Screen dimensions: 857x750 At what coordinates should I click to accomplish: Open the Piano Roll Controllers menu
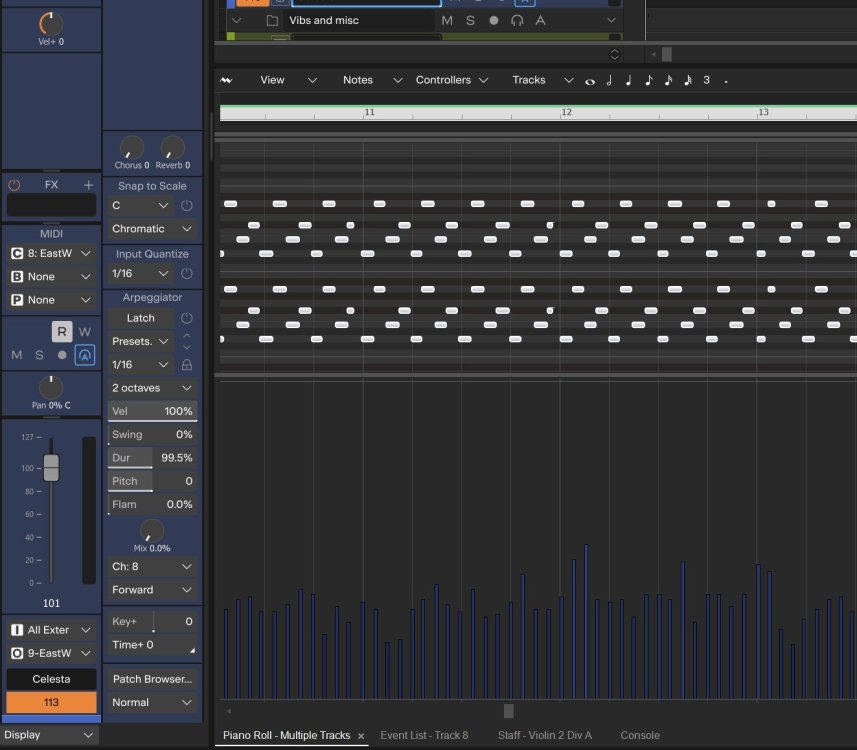(451, 80)
